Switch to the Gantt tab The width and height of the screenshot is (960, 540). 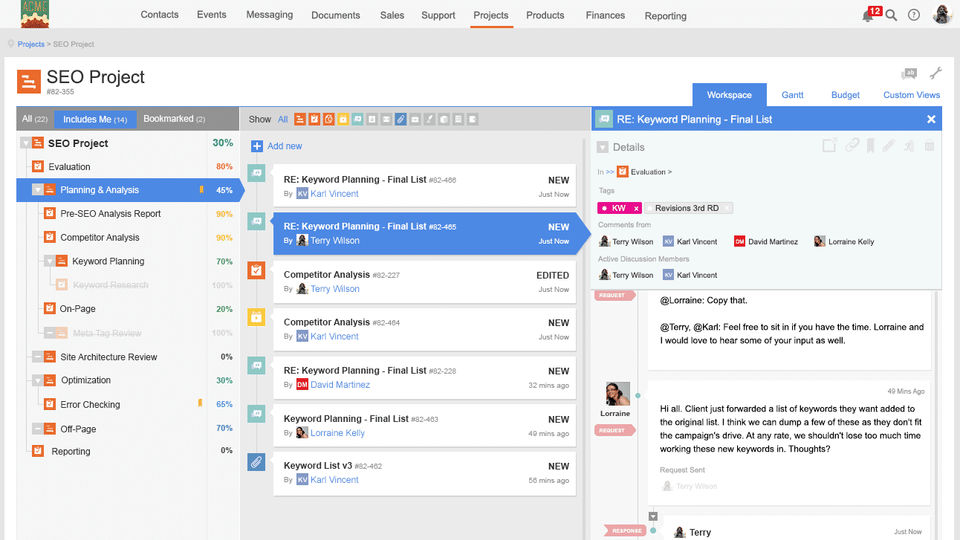pos(792,95)
